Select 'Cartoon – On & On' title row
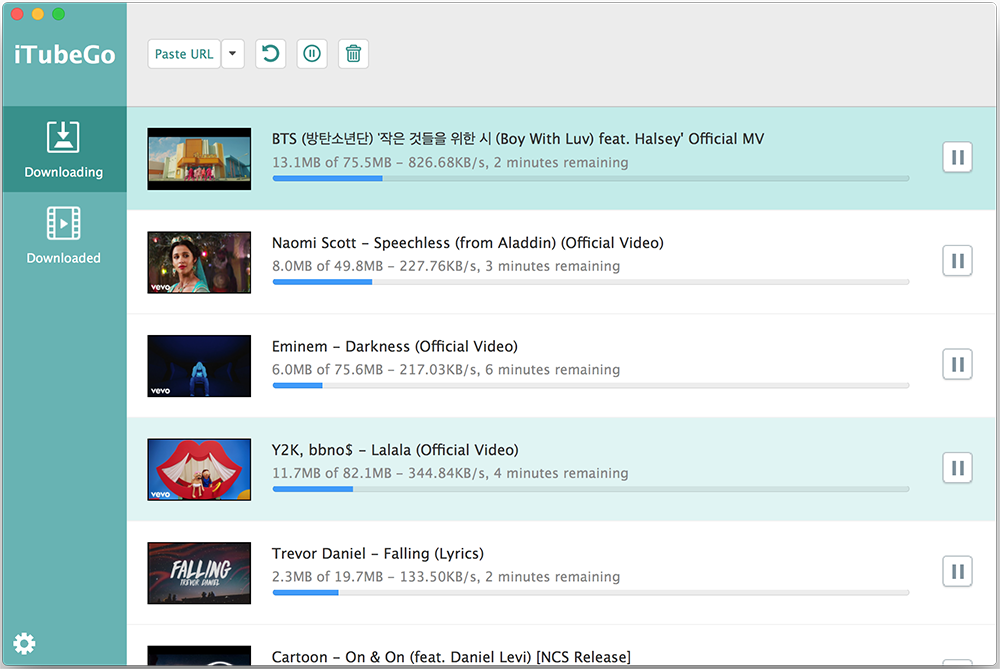 click(x=451, y=657)
